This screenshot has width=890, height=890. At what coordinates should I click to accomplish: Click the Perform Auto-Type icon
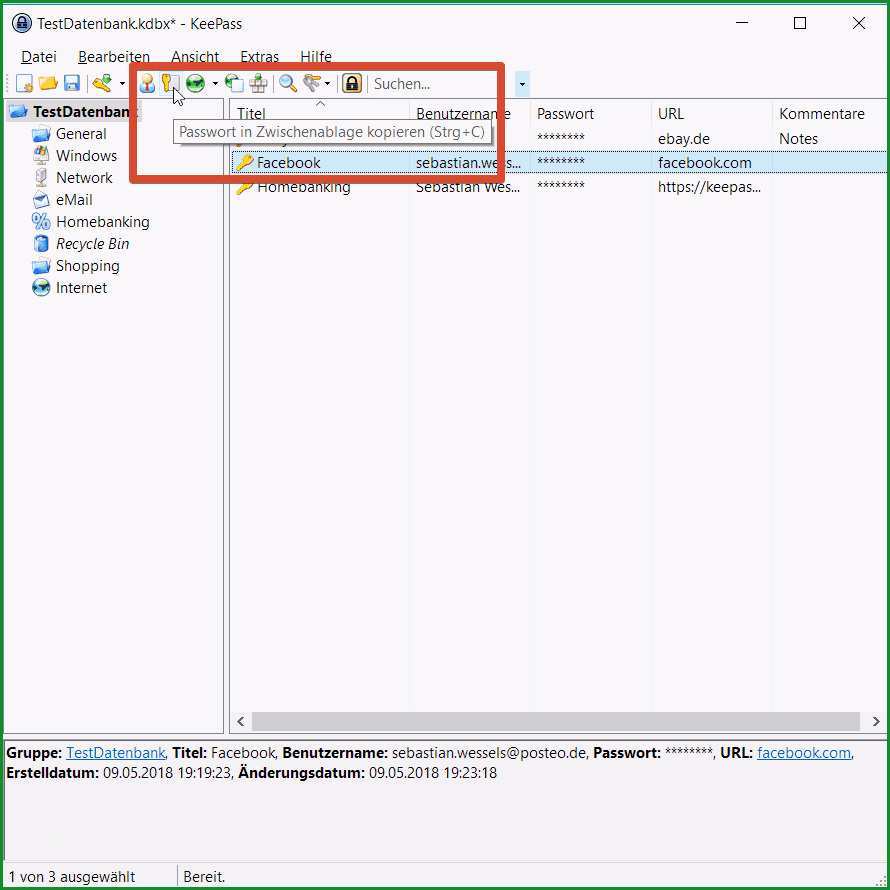(258, 83)
